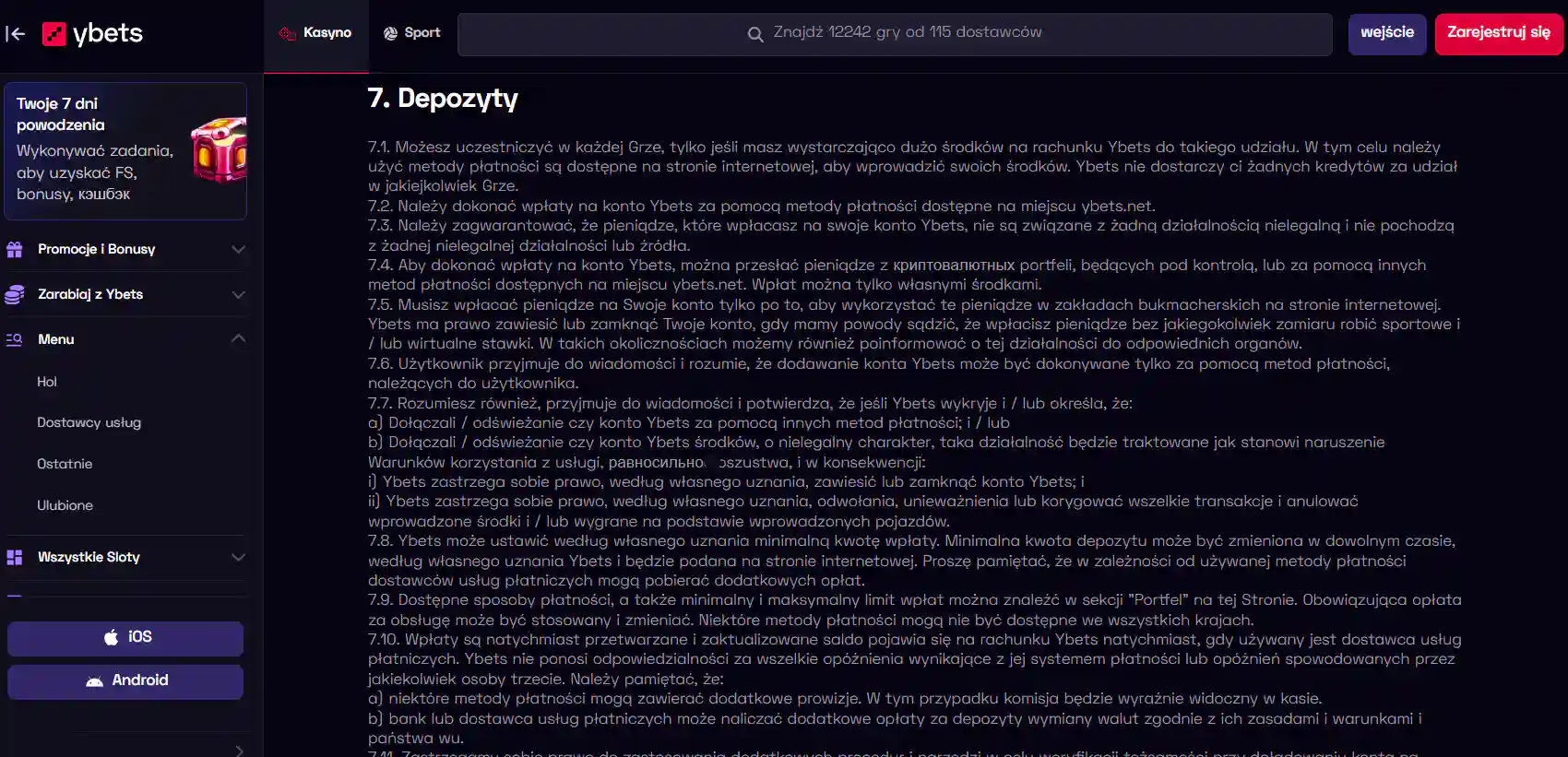Download the Android app

[x=125, y=681]
